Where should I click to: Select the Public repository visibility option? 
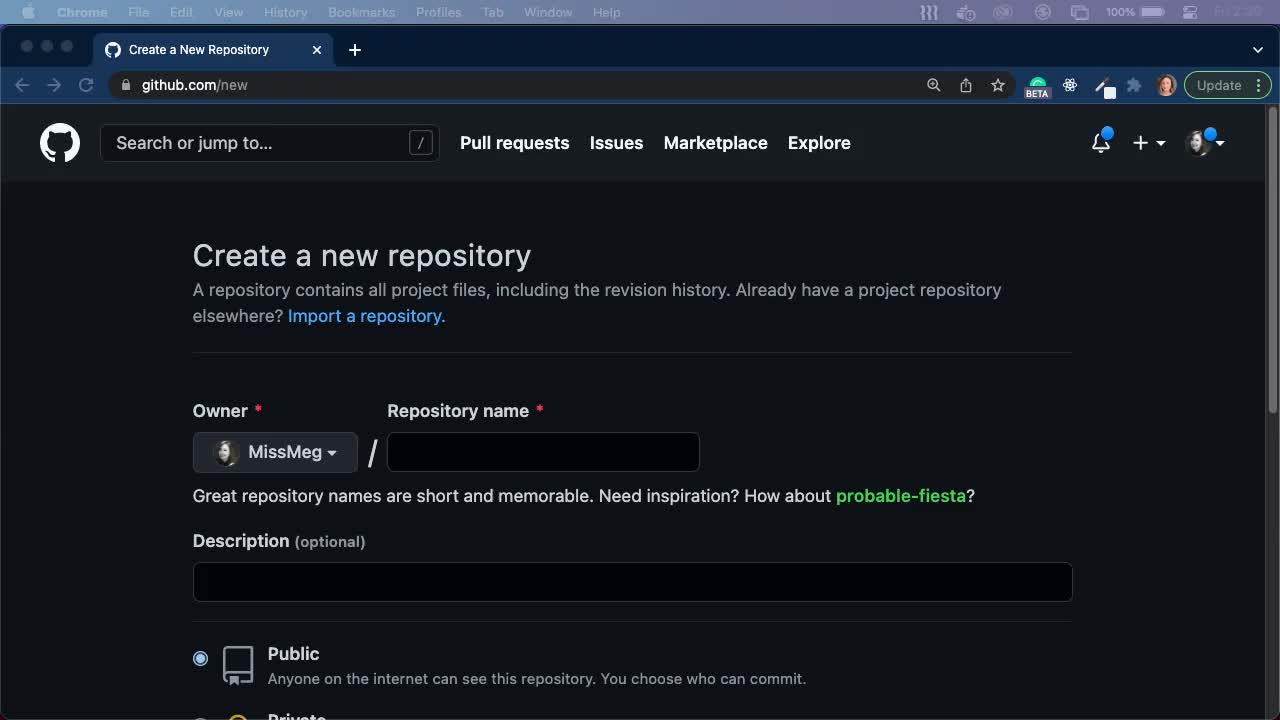(200, 658)
